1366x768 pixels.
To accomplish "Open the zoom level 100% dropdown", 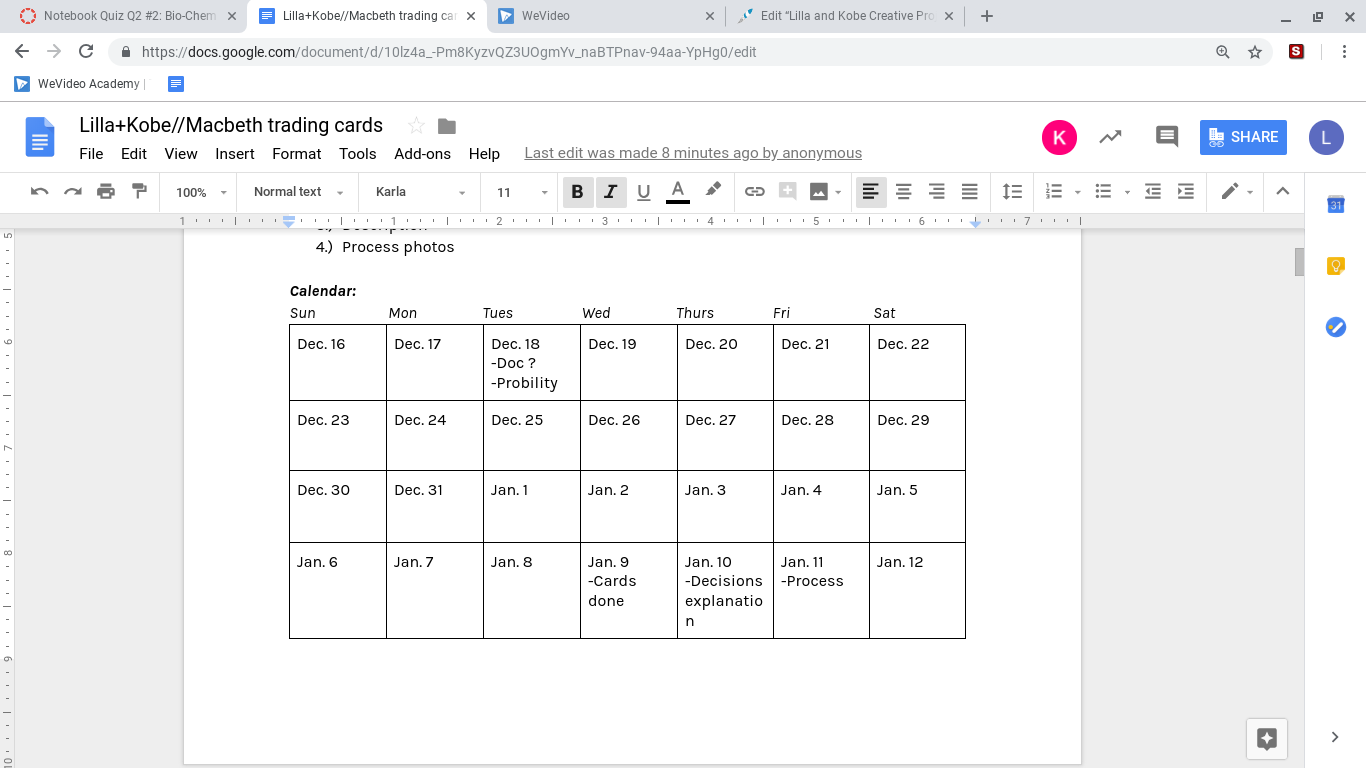I will pos(201,192).
